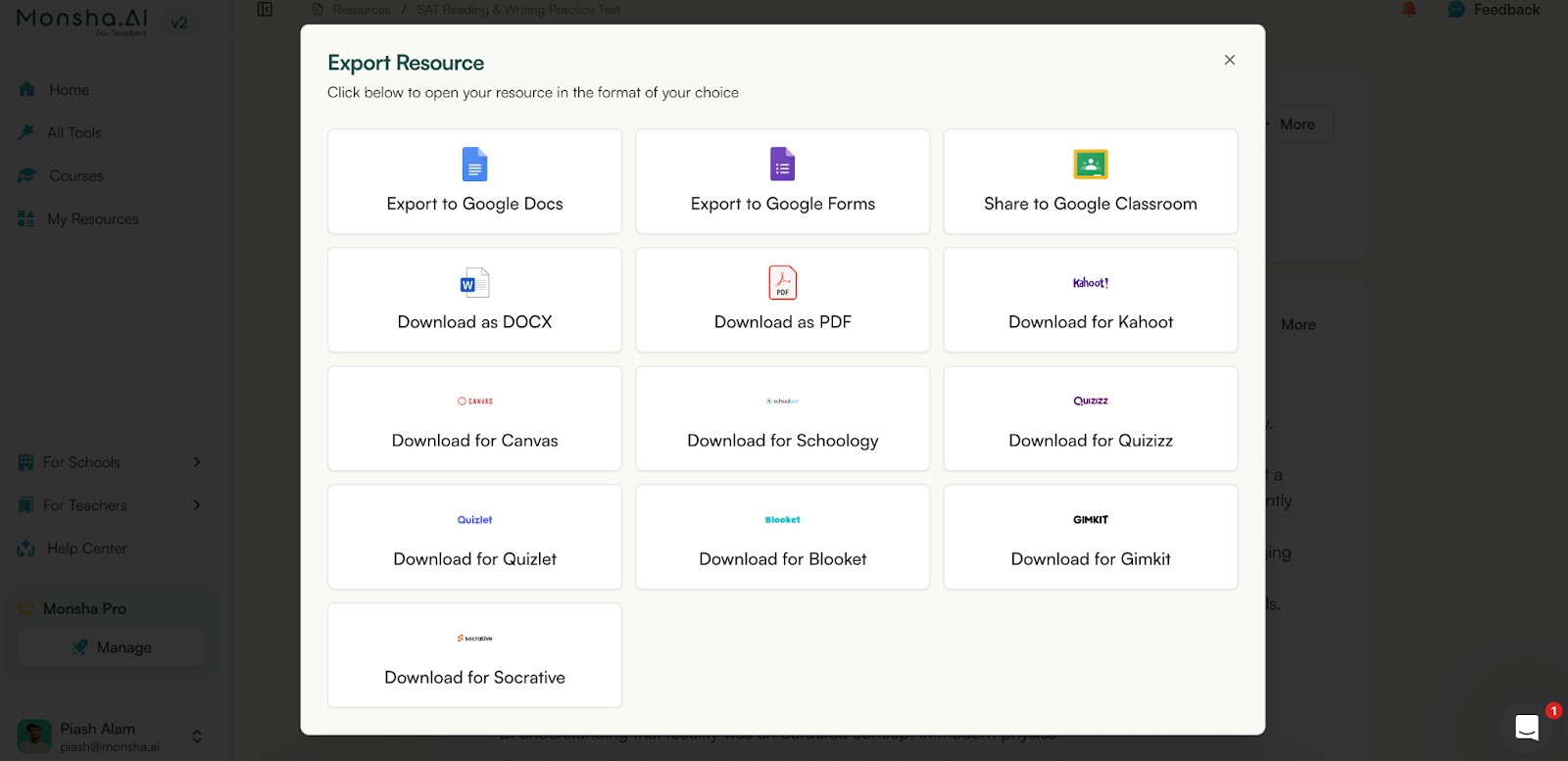Click the piash@monsha.ai email text
Viewport: 1568px width, 761px height.
coord(110,746)
